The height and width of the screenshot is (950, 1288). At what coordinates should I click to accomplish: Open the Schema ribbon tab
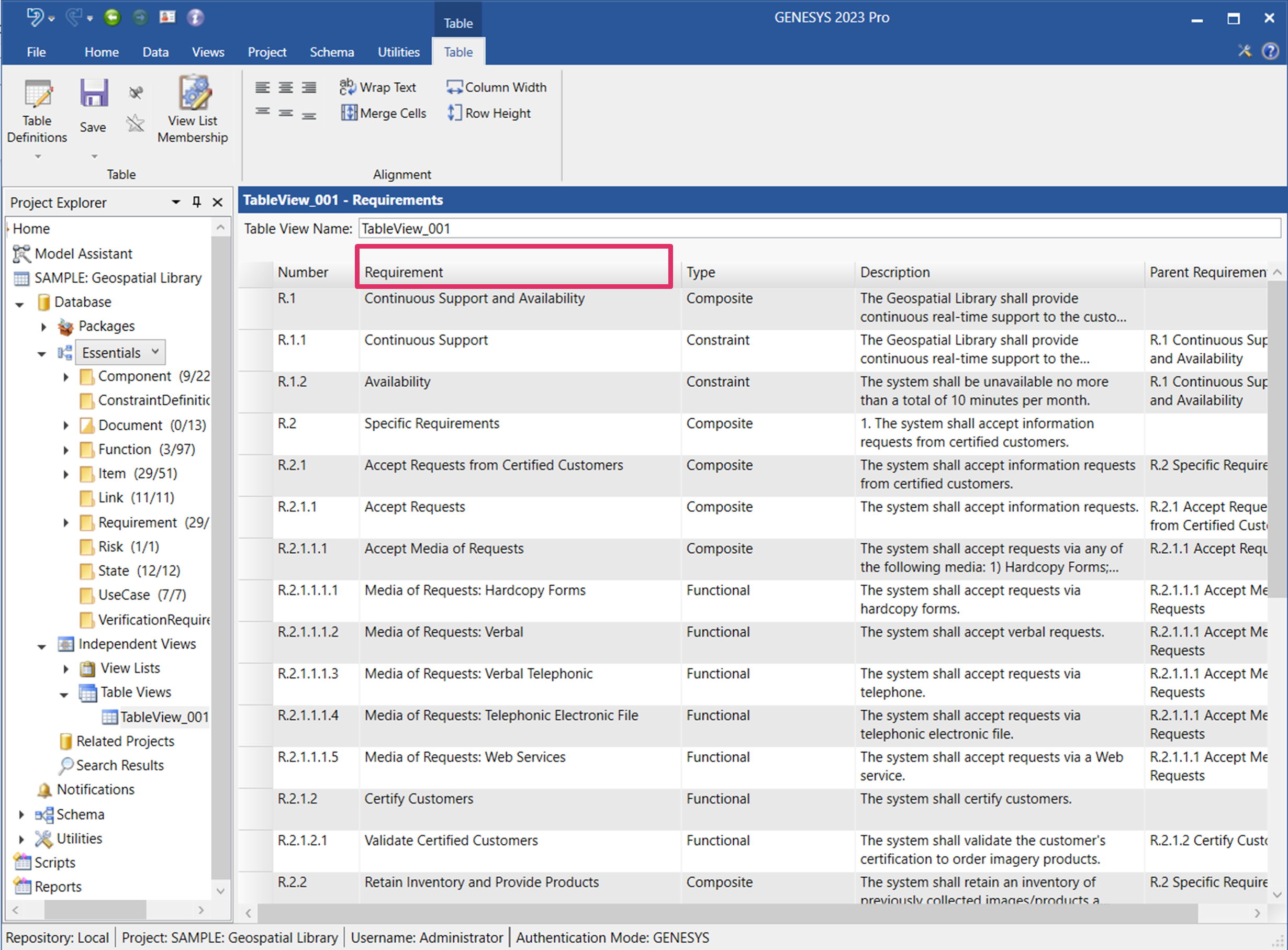[x=332, y=52]
